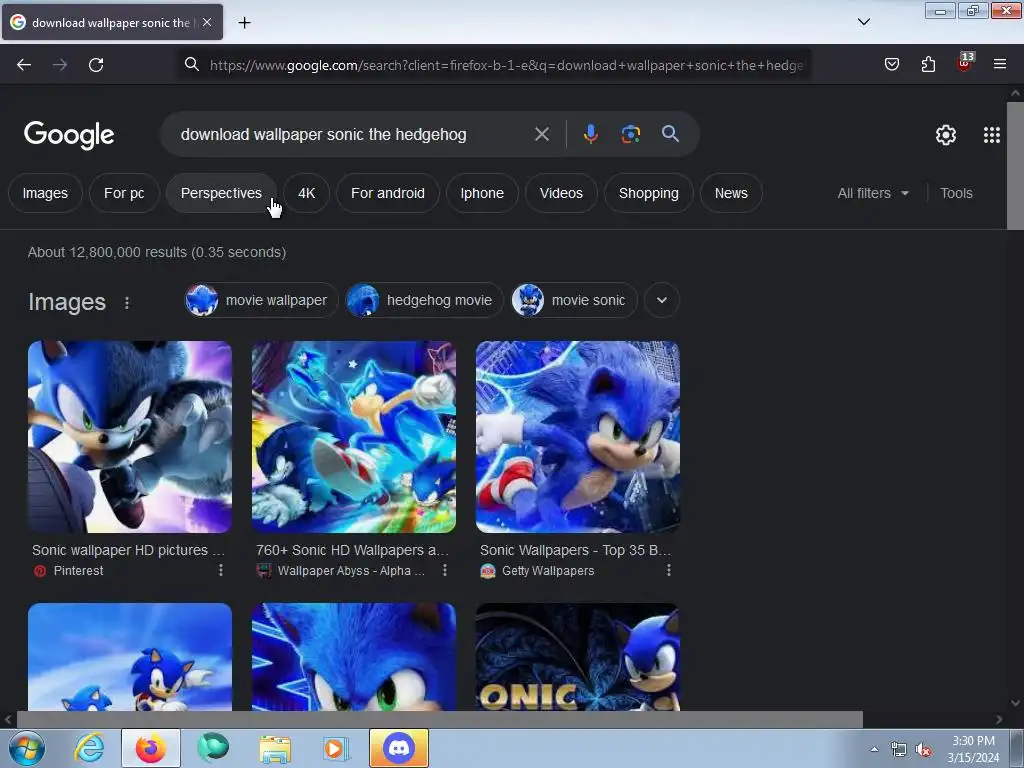Save page to Pocket
The width and height of the screenshot is (1024, 768).
pyautogui.click(x=891, y=64)
